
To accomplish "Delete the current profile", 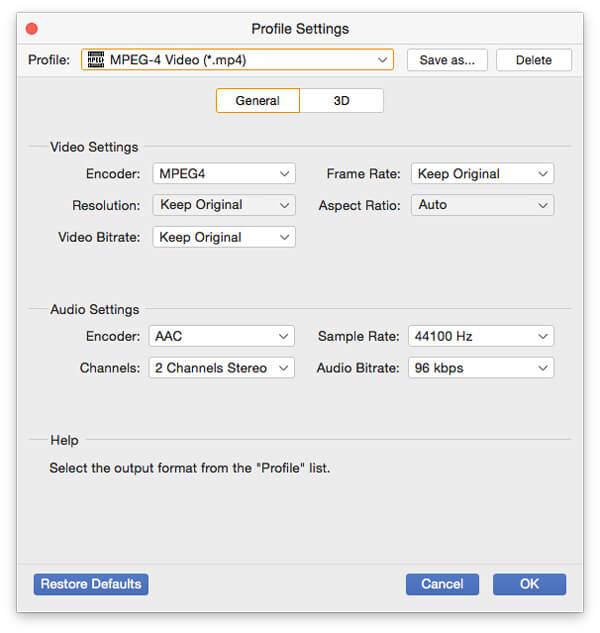I will click(x=533, y=60).
